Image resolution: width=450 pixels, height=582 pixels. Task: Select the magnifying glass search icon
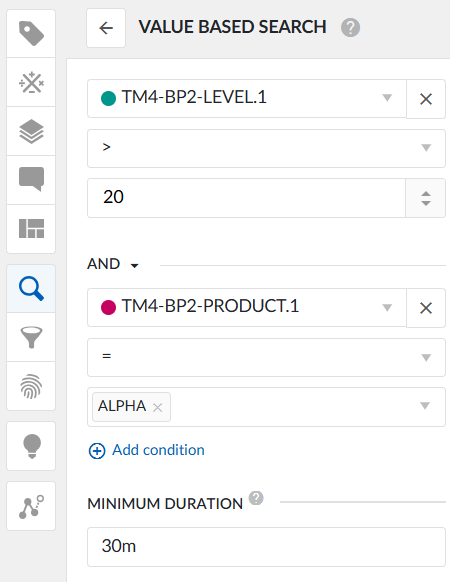point(31,288)
